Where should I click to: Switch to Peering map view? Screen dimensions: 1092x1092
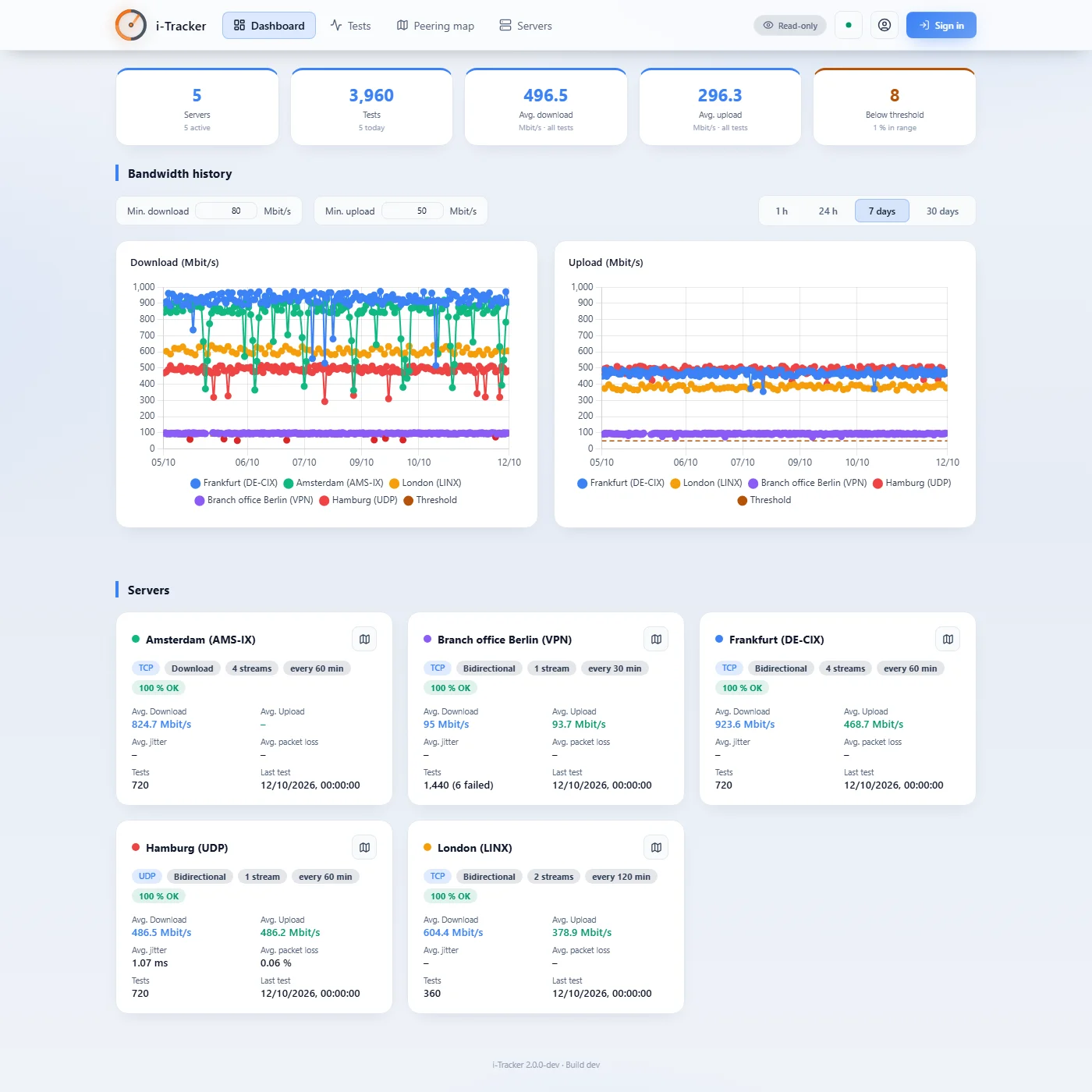coord(435,26)
